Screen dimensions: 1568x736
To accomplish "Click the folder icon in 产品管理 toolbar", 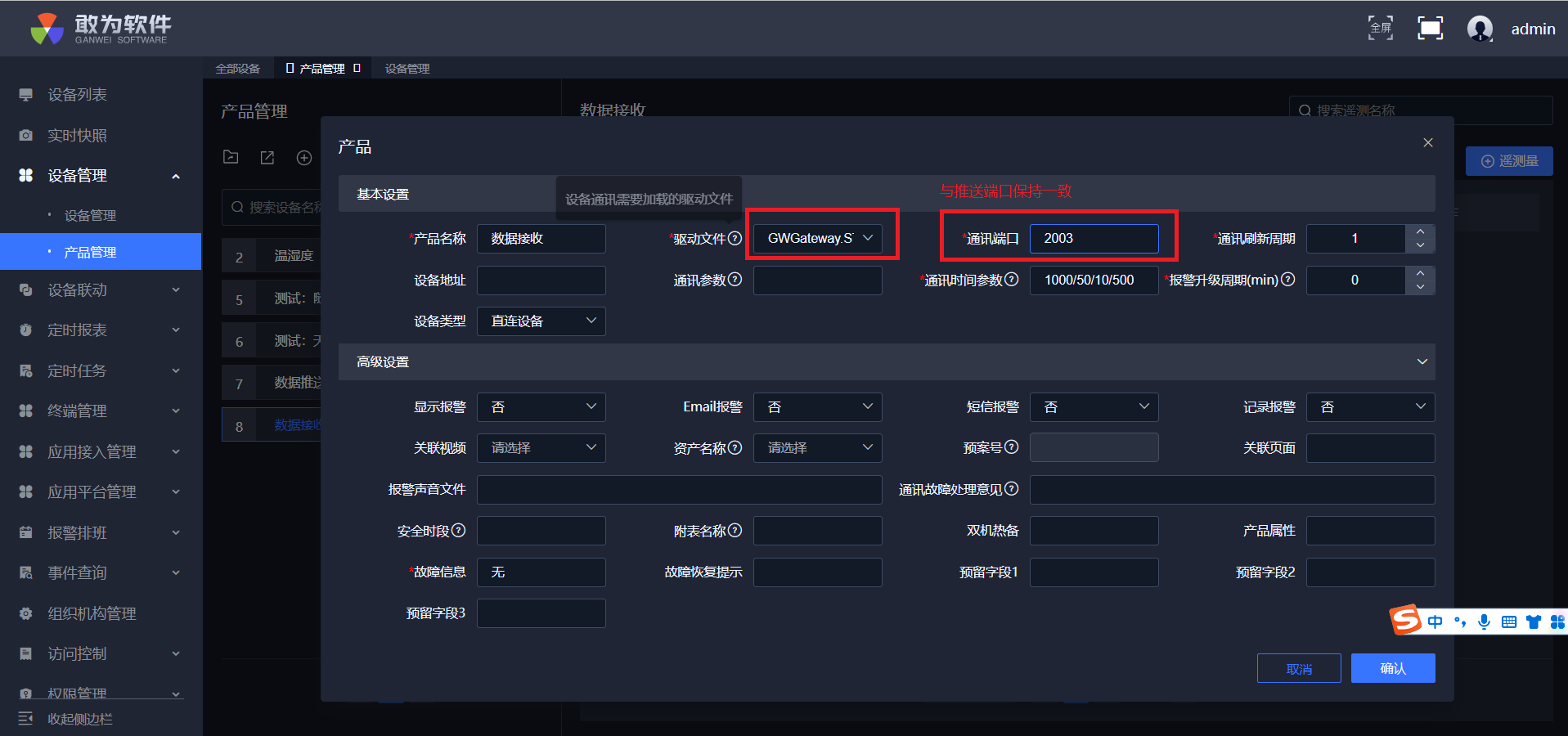I will (x=231, y=157).
